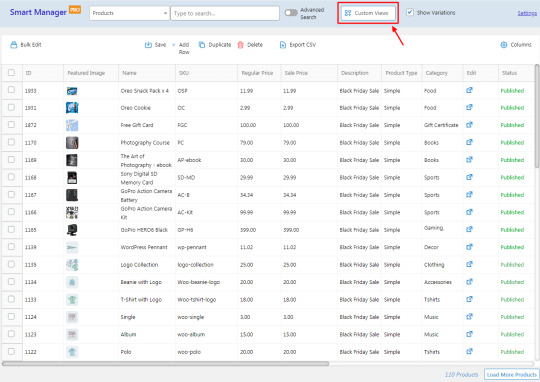
Task: Sort by SKU column header
Action: pyautogui.click(x=206, y=73)
